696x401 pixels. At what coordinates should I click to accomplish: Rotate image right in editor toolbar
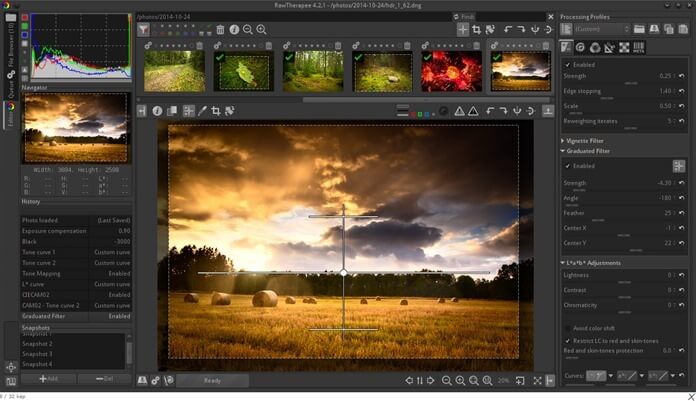pyautogui.click(x=503, y=111)
